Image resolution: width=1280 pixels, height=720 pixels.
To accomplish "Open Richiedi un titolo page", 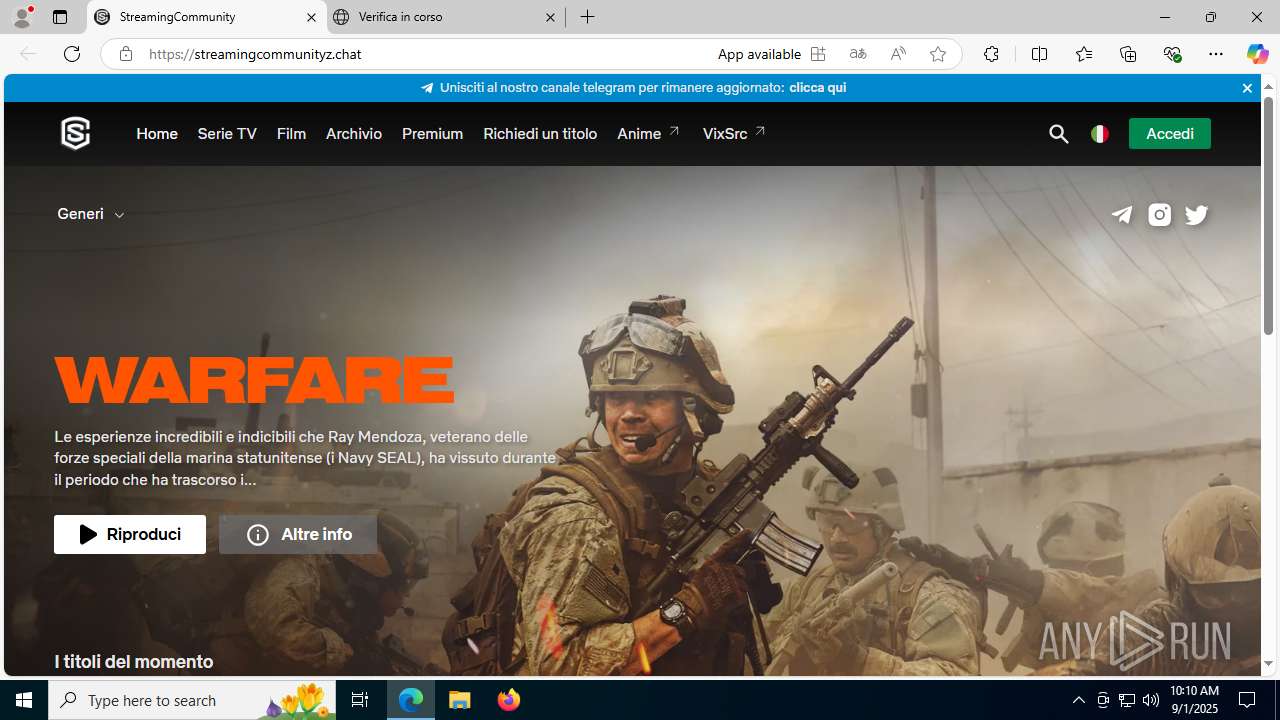I will click(x=540, y=134).
